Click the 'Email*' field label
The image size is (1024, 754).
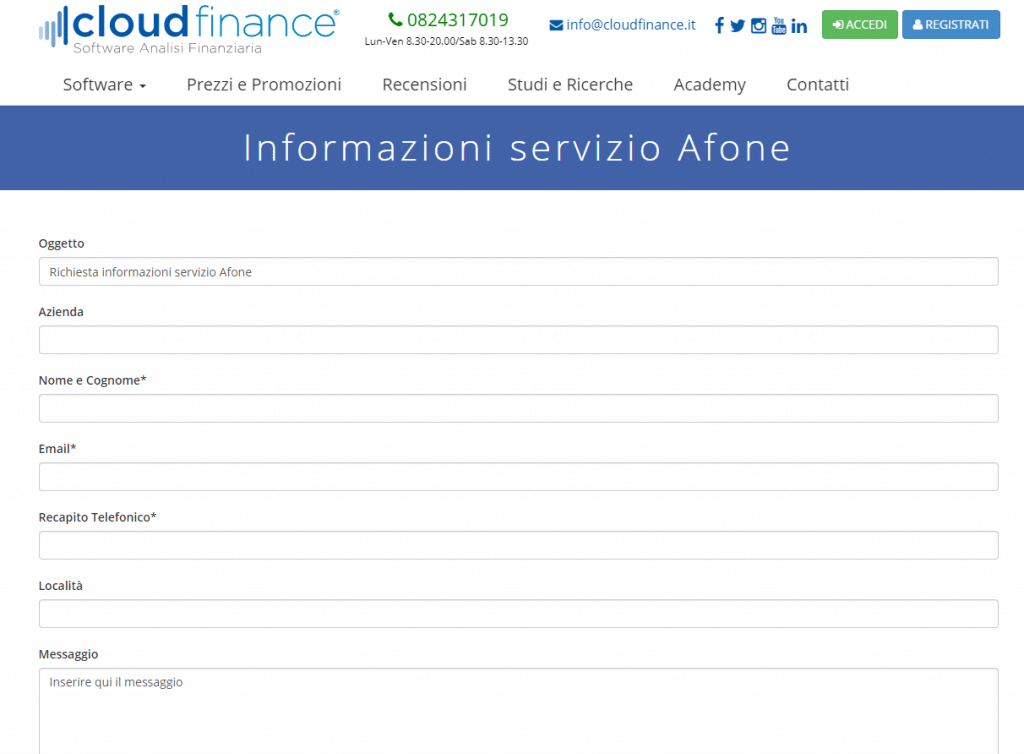tap(57, 448)
